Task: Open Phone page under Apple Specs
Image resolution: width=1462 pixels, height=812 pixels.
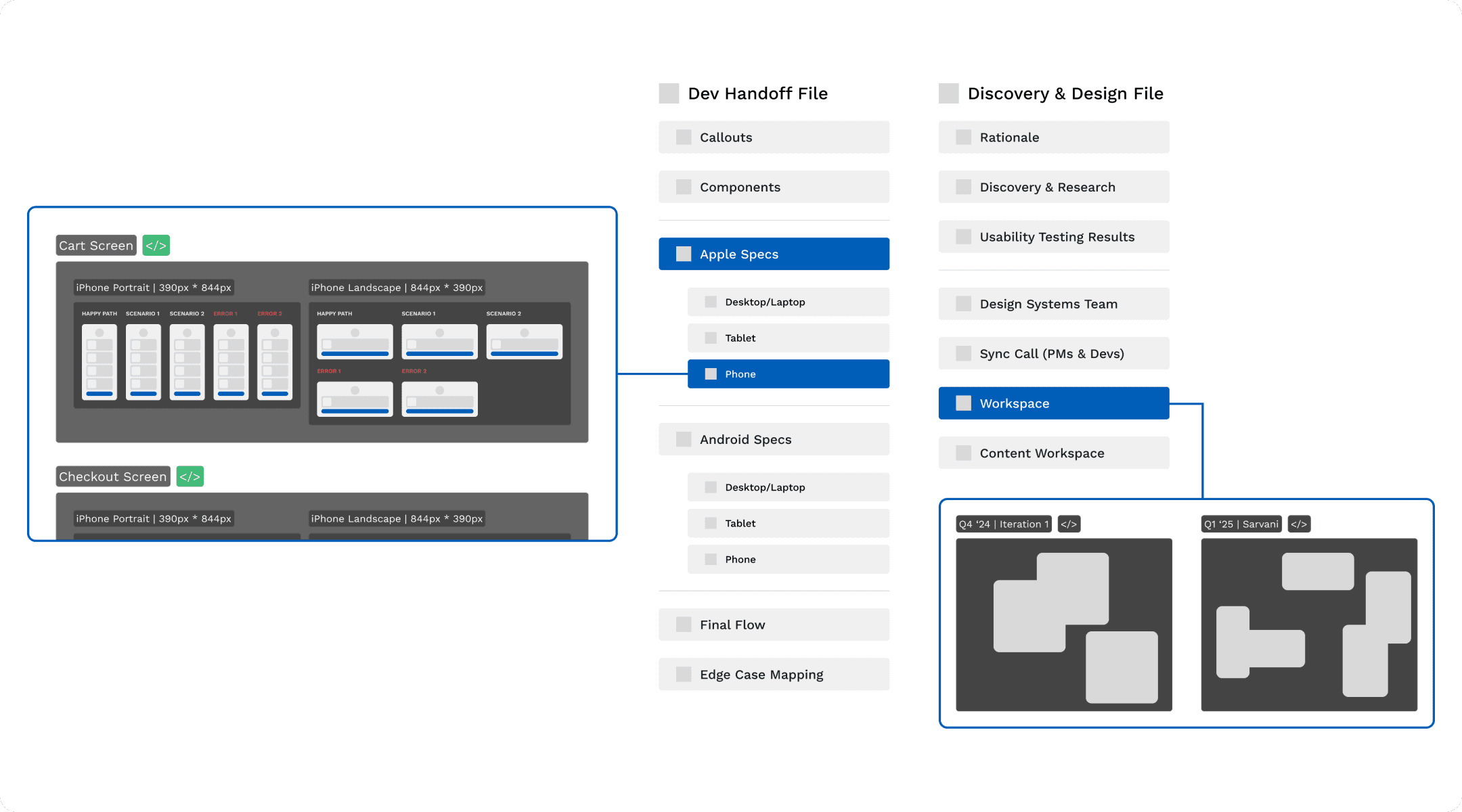Action: point(788,374)
